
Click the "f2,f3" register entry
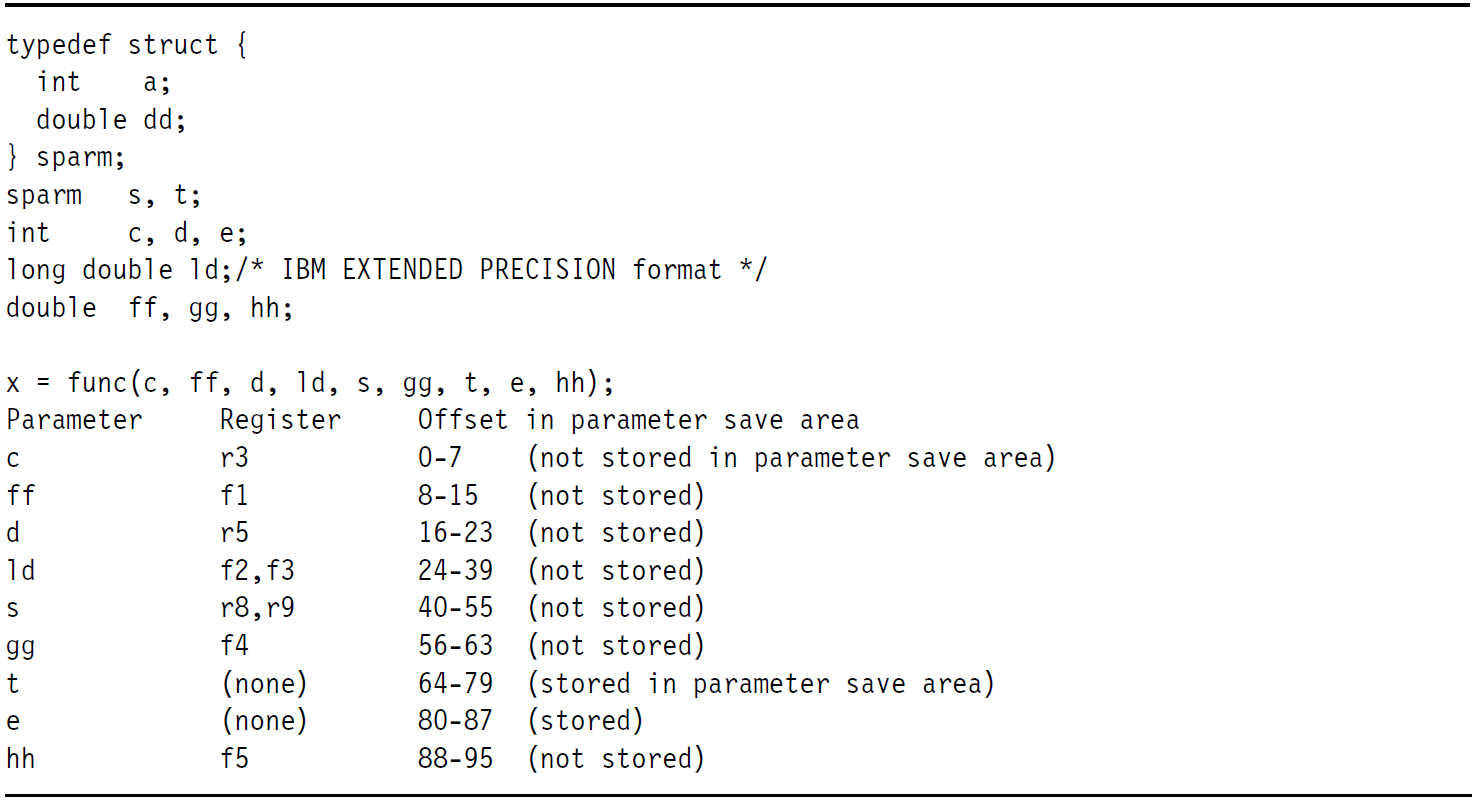coord(257,571)
